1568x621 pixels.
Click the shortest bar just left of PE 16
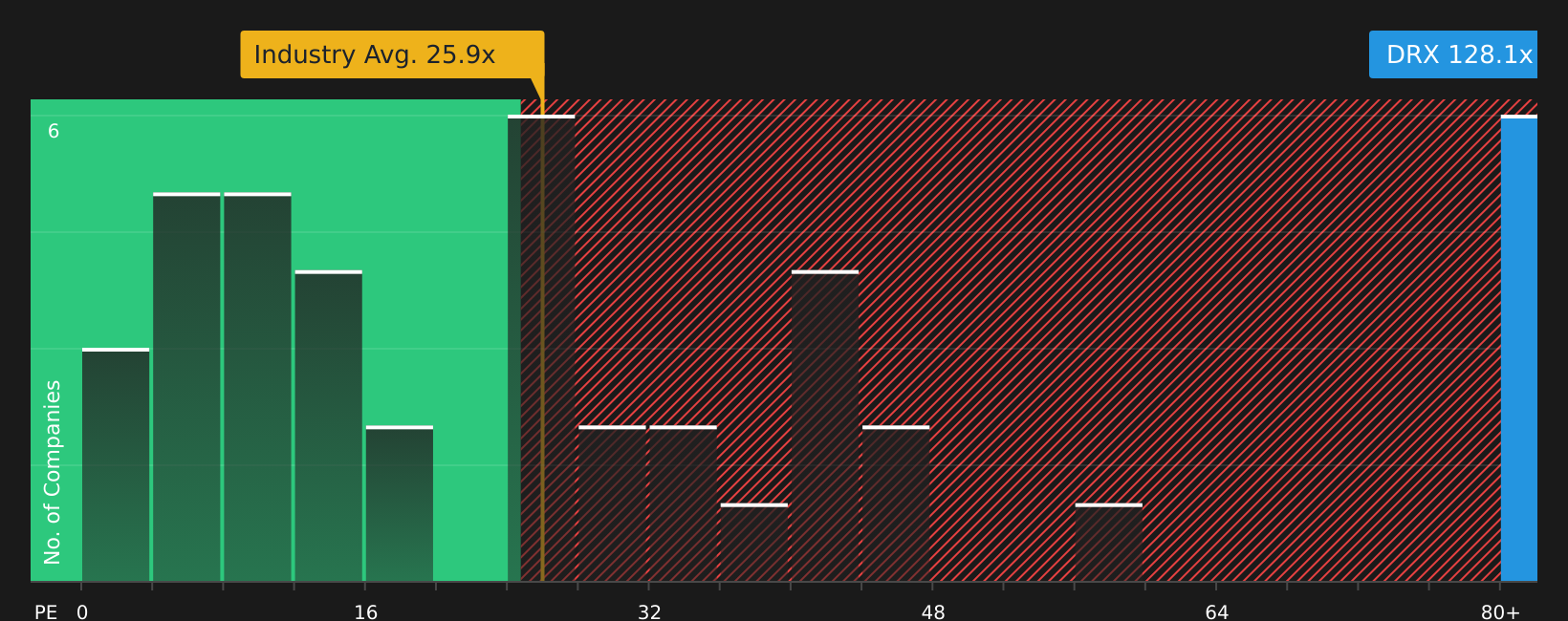pyautogui.click(x=400, y=503)
